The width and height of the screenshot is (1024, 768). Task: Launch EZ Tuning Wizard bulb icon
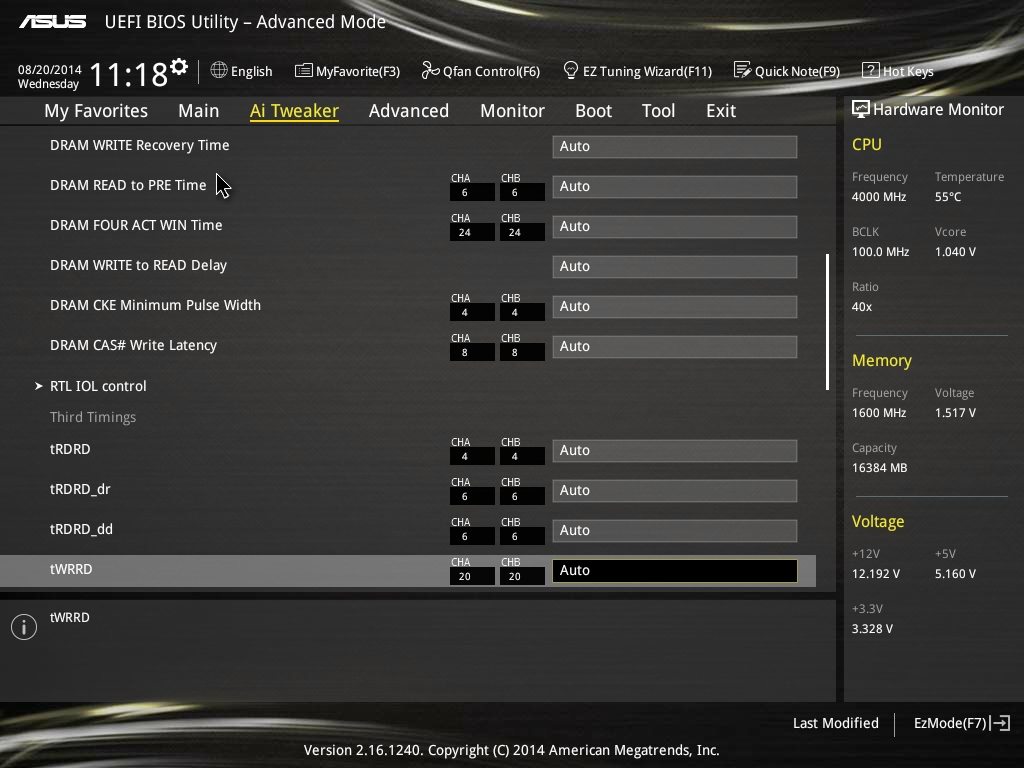click(571, 70)
